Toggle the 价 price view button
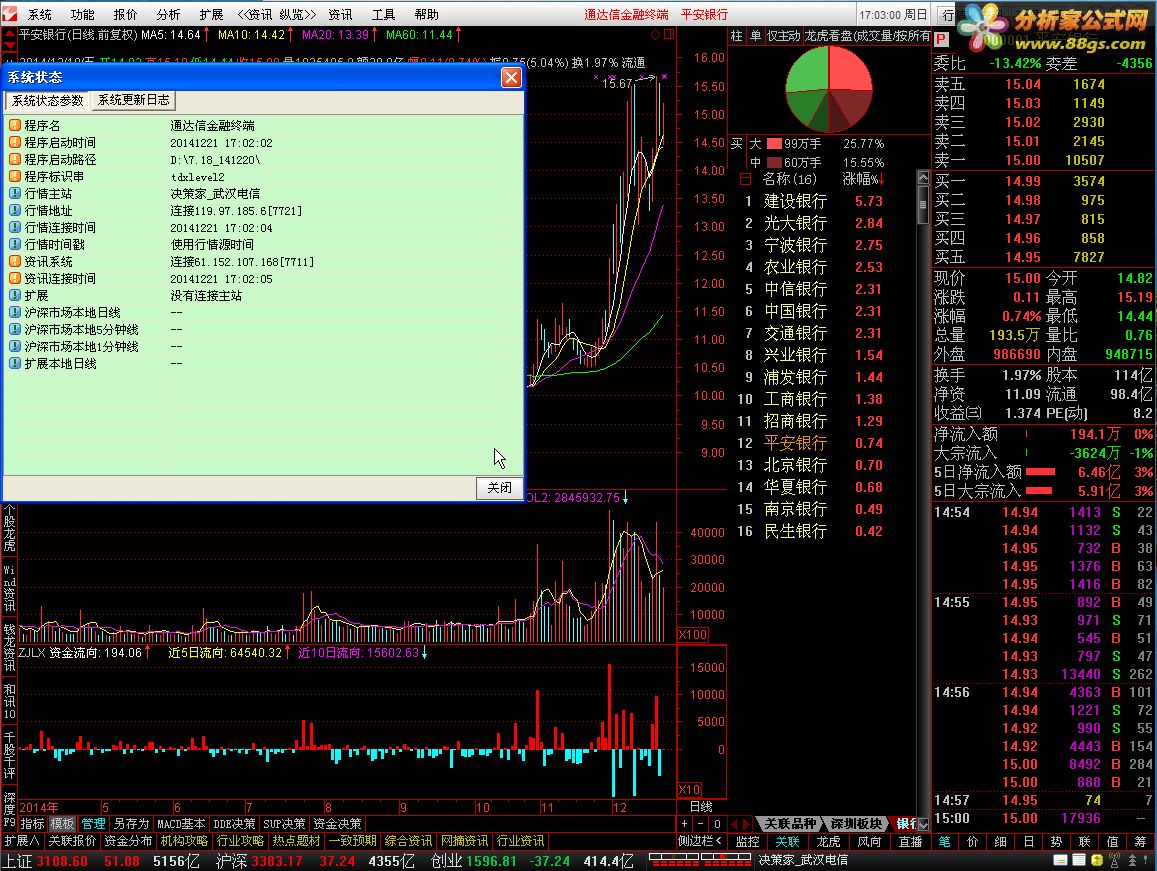This screenshot has height=871, width=1157. click(x=973, y=841)
